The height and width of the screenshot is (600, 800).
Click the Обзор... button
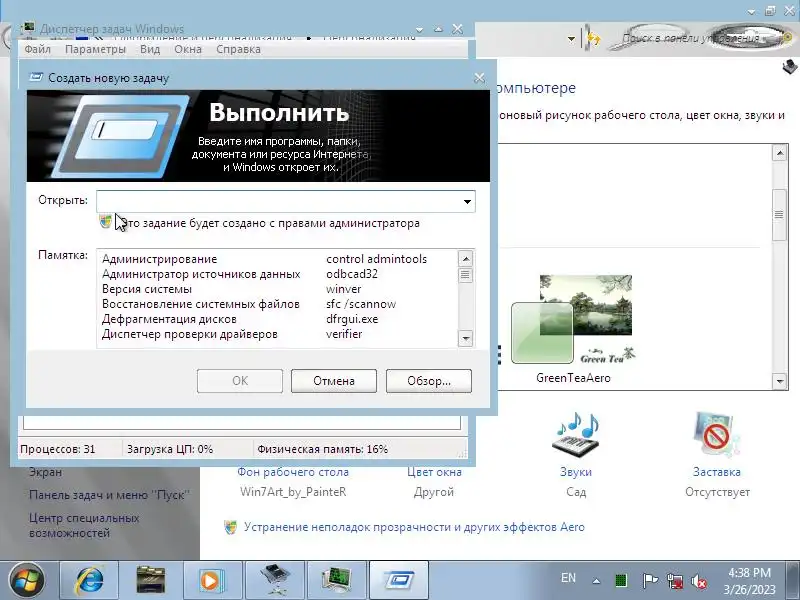[x=429, y=381]
